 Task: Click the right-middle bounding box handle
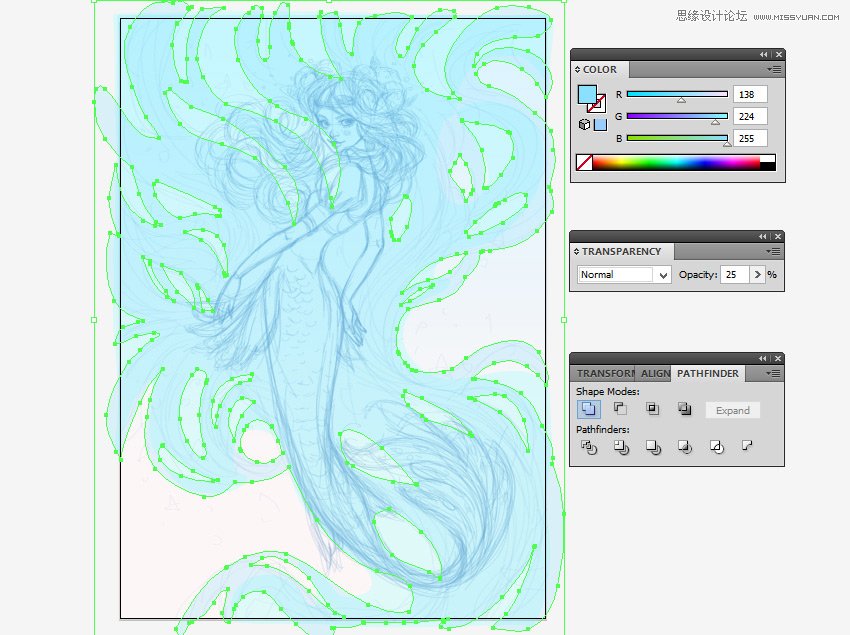point(564,320)
